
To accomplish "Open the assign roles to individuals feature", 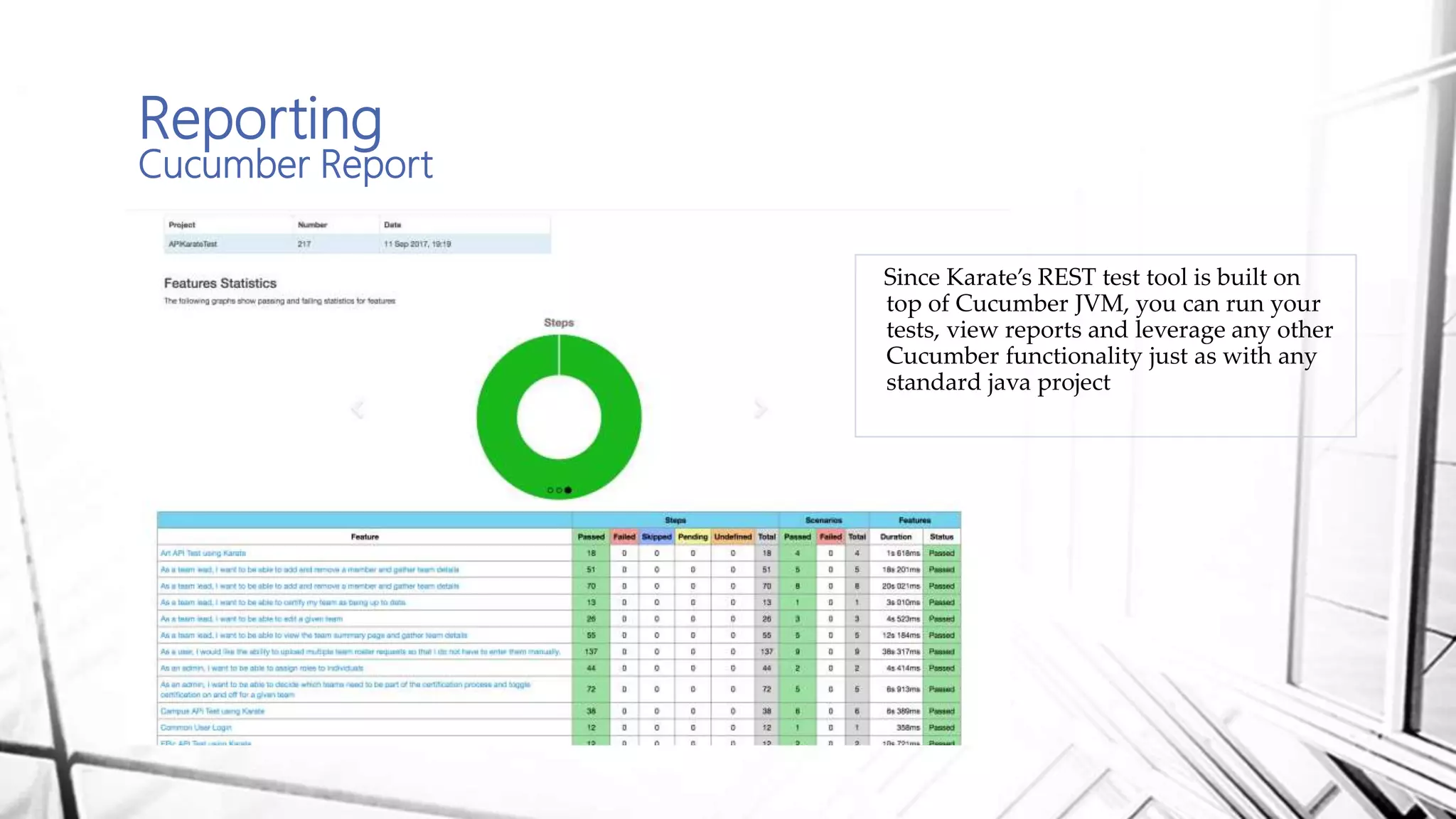I will [x=262, y=668].
